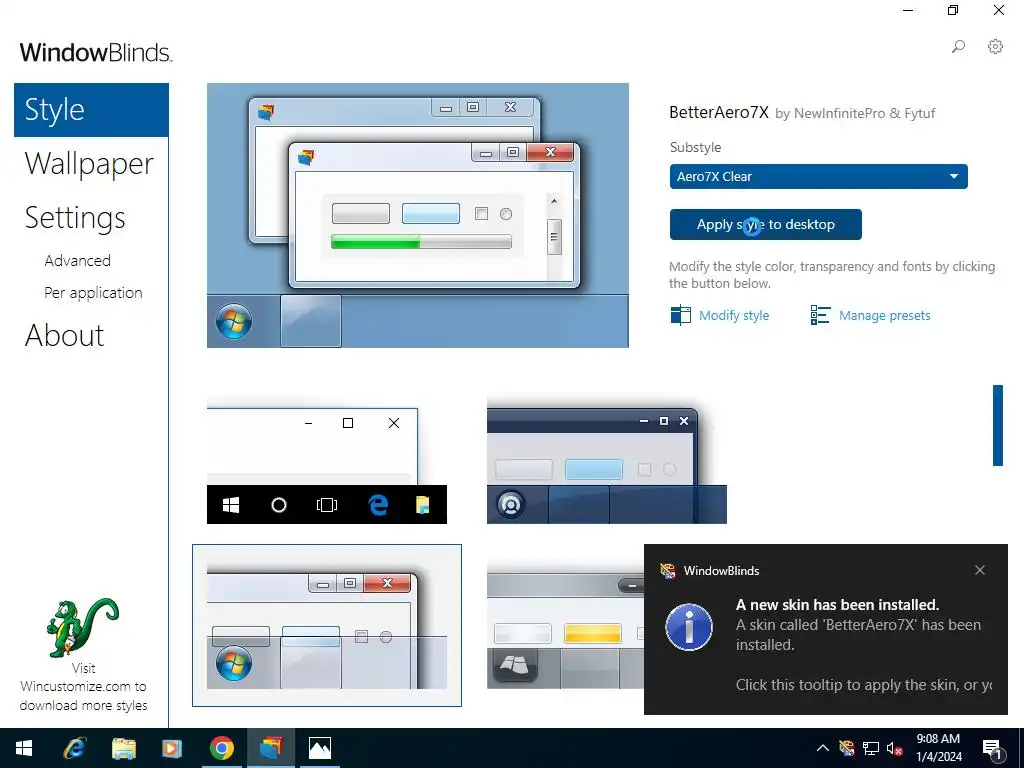Click the Wincustomize green gecko mascot
1024x768 pixels.
tap(82, 628)
